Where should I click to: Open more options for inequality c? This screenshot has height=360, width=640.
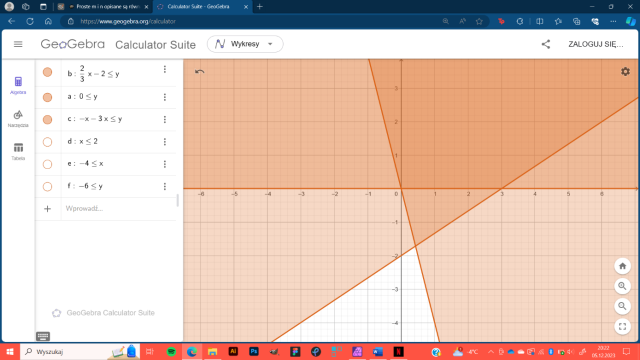coord(165,119)
